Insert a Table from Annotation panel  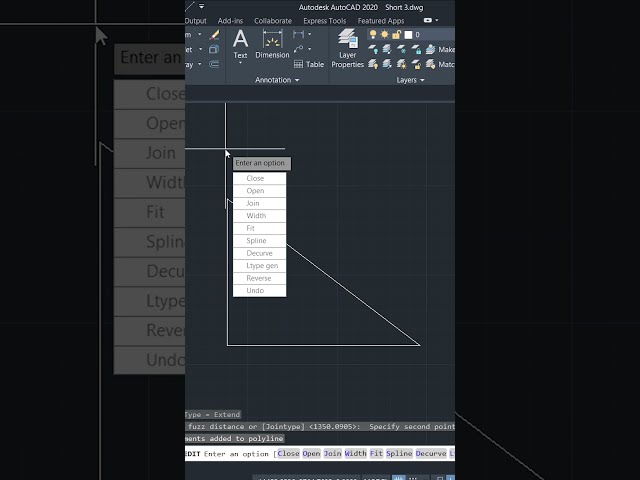coord(309,64)
